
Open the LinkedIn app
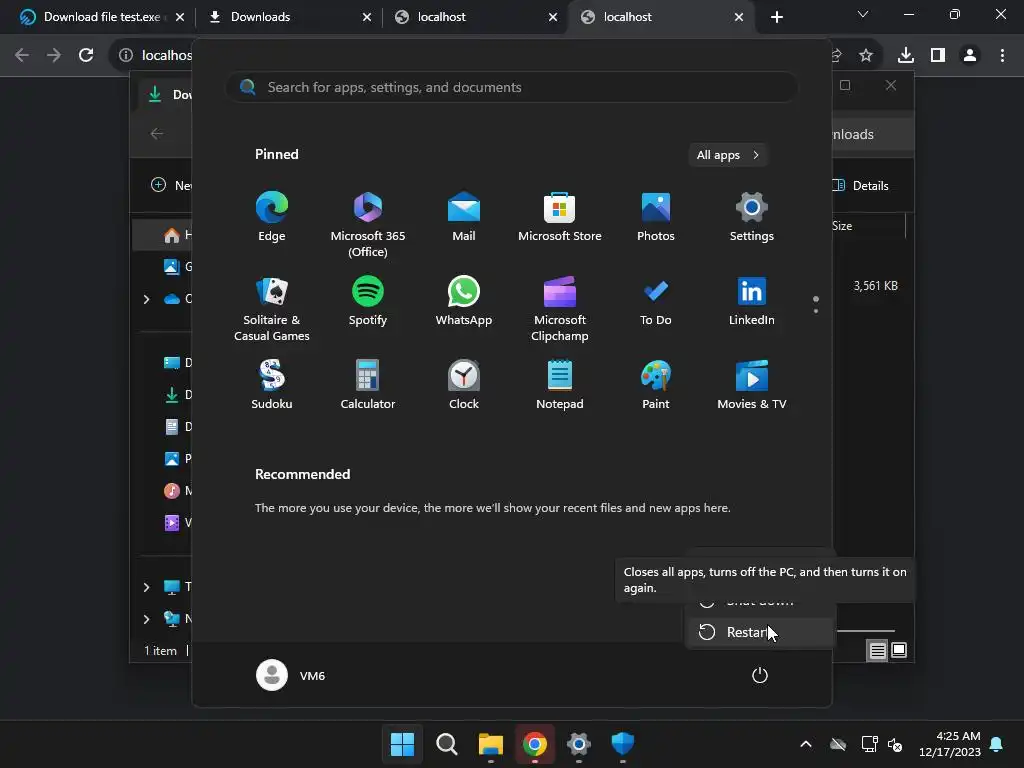tap(752, 301)
